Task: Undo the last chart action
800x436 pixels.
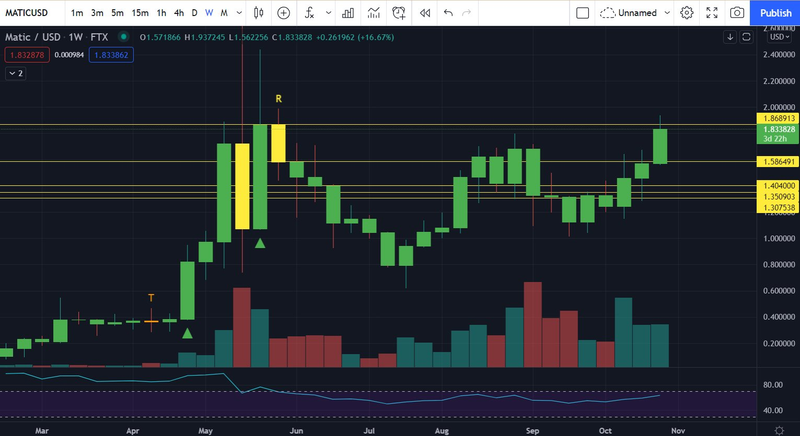Action: pos(448,13)
